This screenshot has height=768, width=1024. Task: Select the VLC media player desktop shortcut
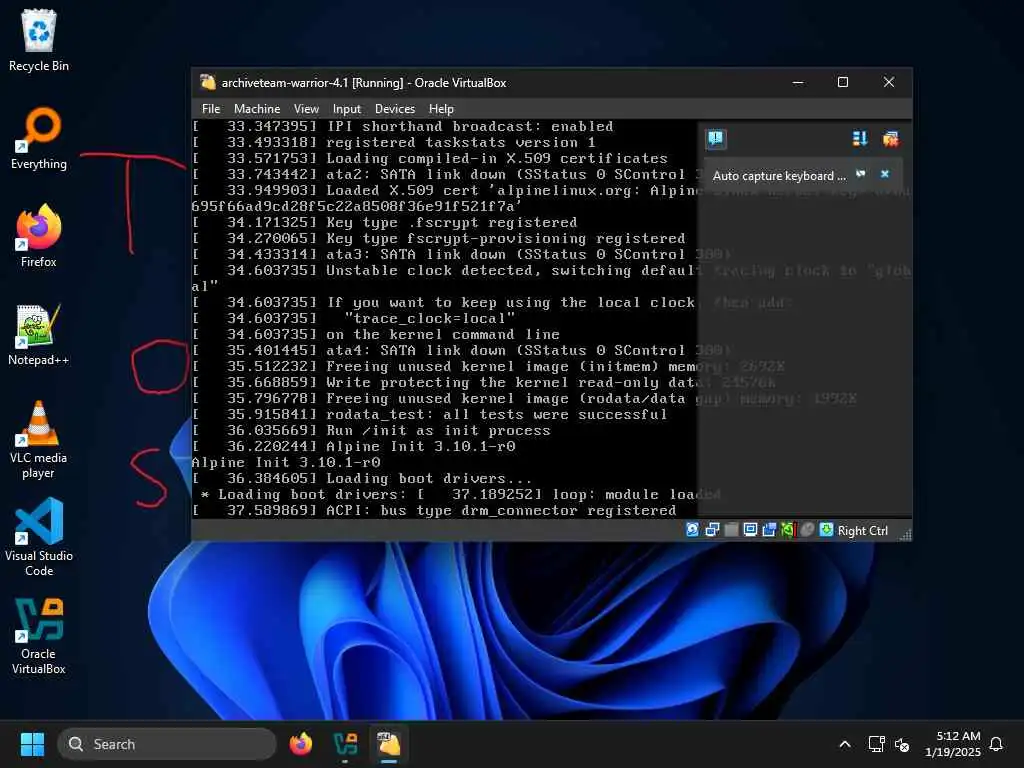point(39,440)
